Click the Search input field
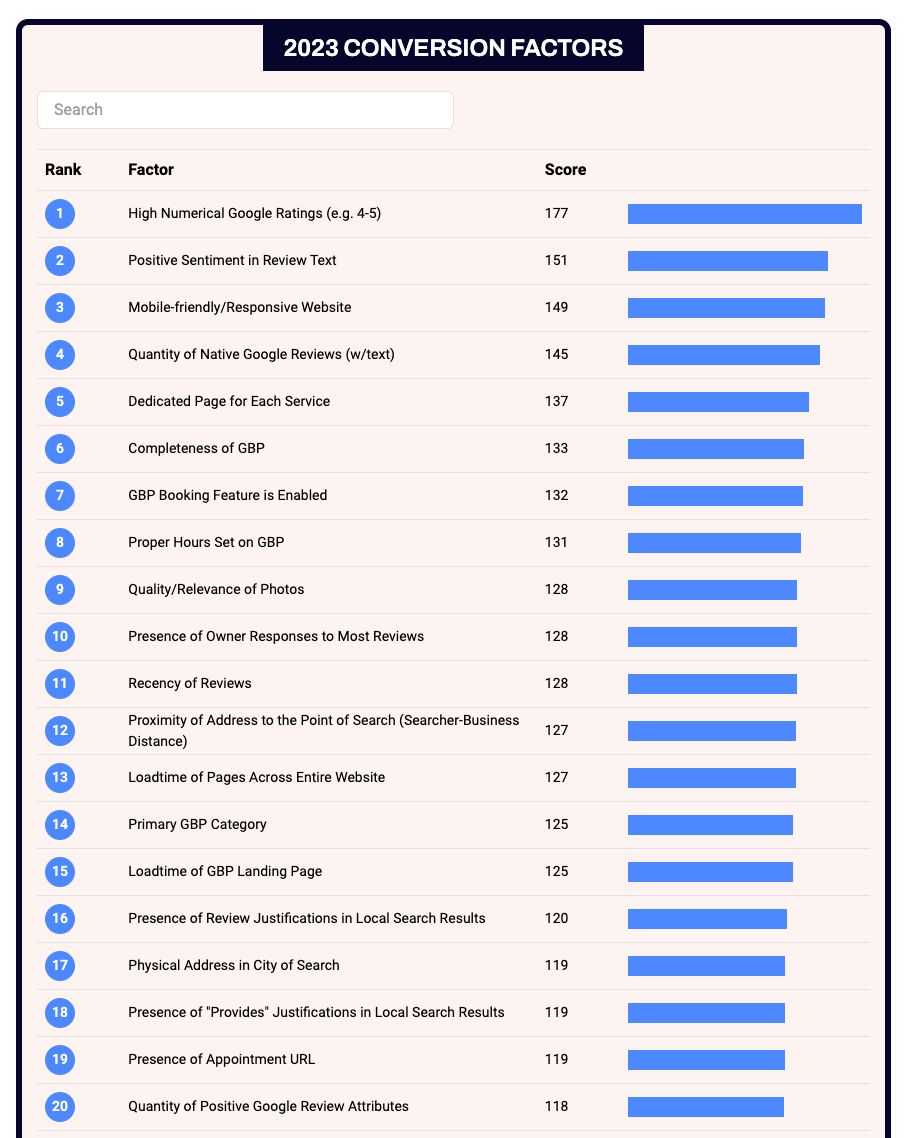 [245, 110]
